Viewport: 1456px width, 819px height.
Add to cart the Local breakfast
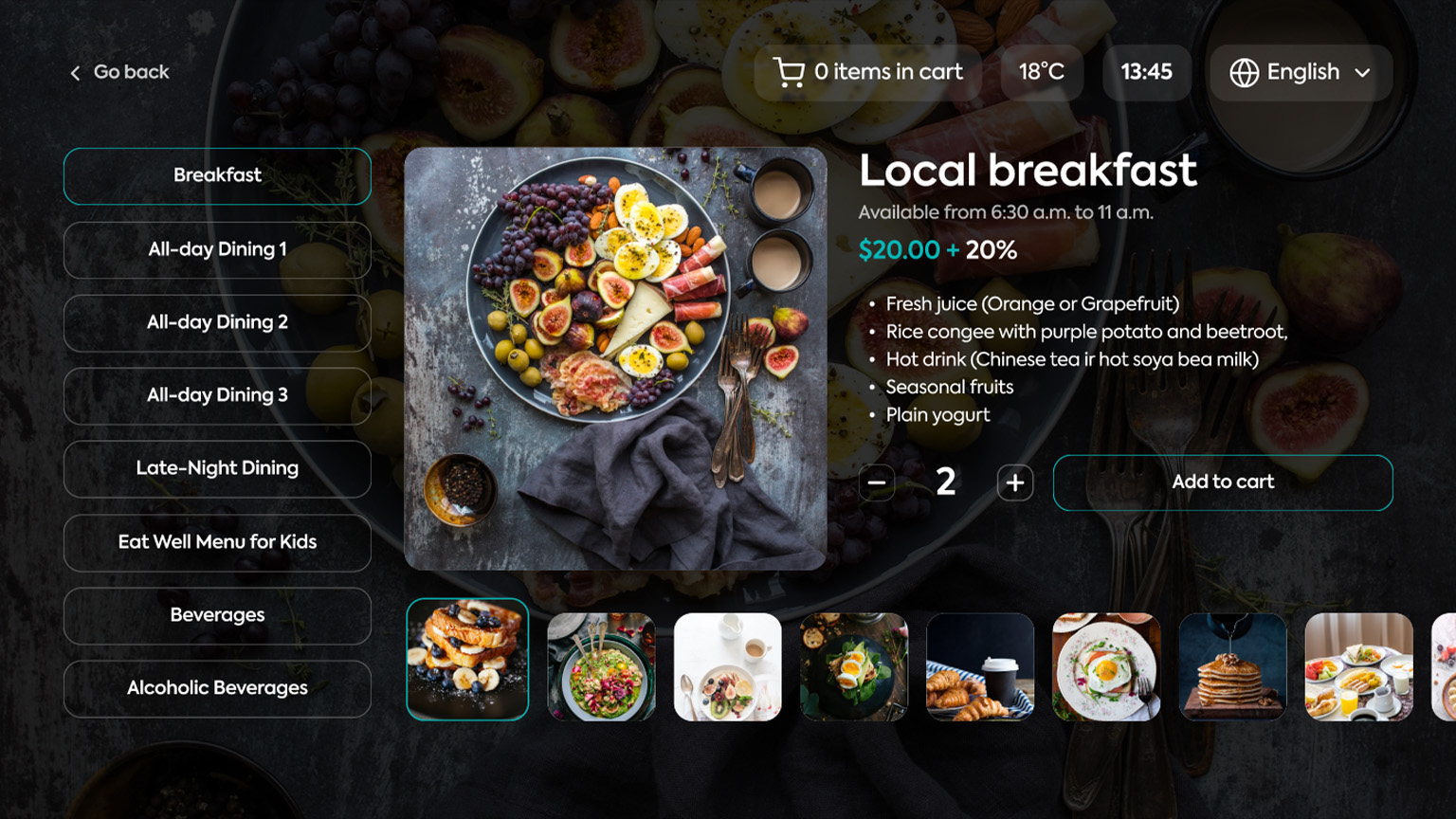[1223, 482]
